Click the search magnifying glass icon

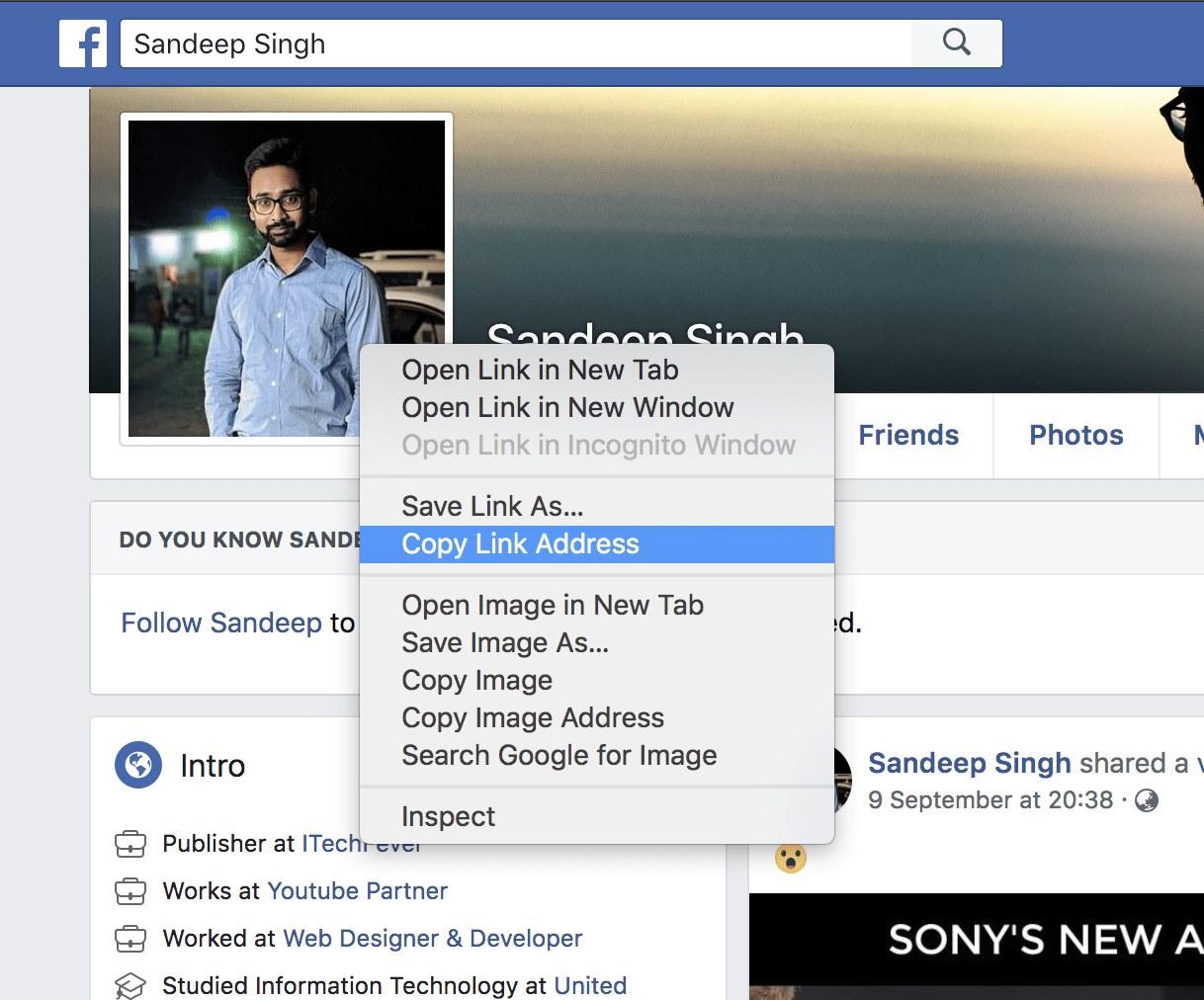tap(954, 42)
